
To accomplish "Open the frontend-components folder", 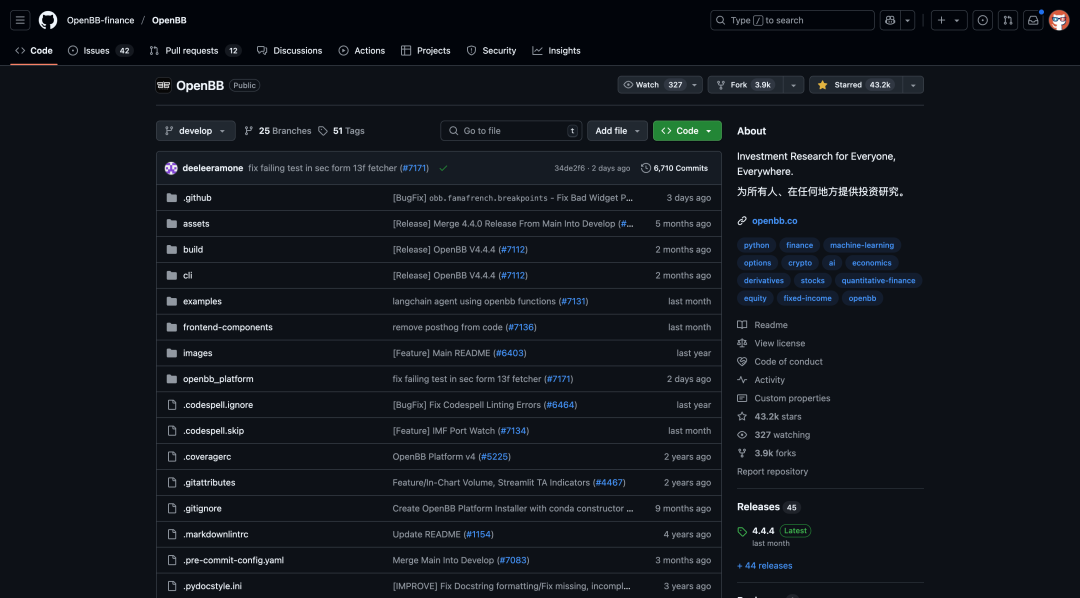I will (x=227, y=327).
